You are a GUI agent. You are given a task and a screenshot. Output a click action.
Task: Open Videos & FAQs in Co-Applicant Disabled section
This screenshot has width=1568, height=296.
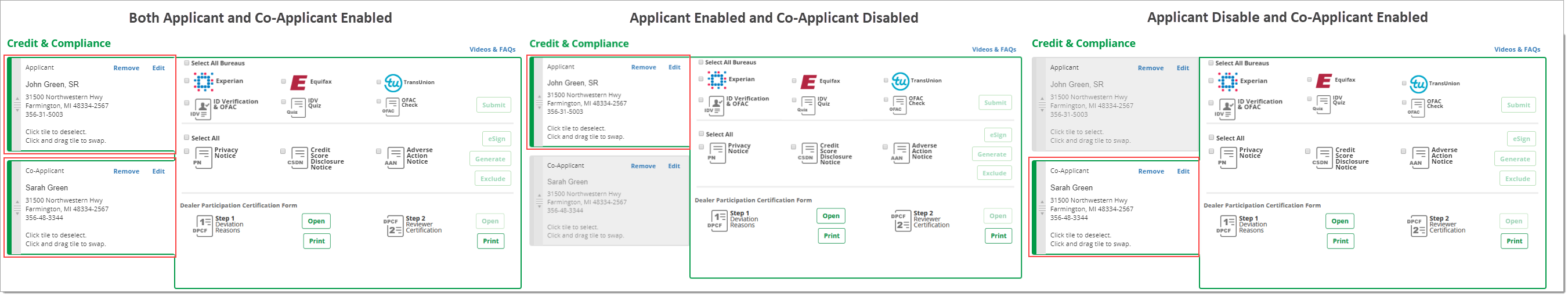tap(994, 49)
